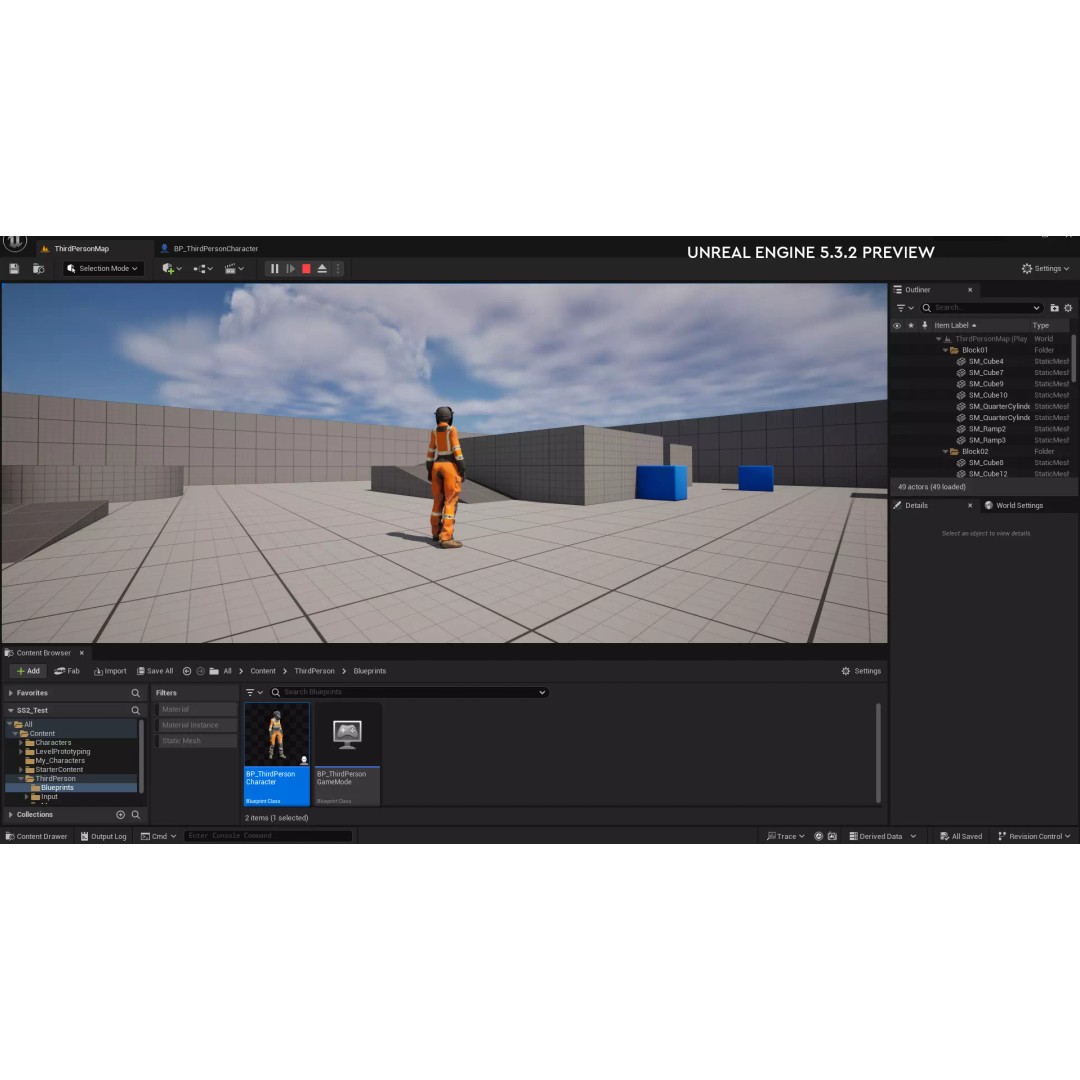This screenshot has height=1080, width=1080.
Task: Open the editor Settings menu at top right
Action: click(x=1045, y=269)
